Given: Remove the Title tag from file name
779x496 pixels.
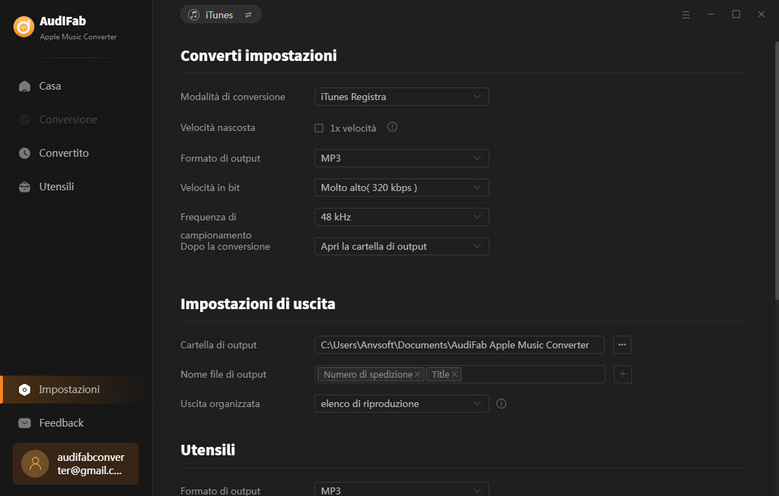Looking at the screenshot, I should click(455, 374).
